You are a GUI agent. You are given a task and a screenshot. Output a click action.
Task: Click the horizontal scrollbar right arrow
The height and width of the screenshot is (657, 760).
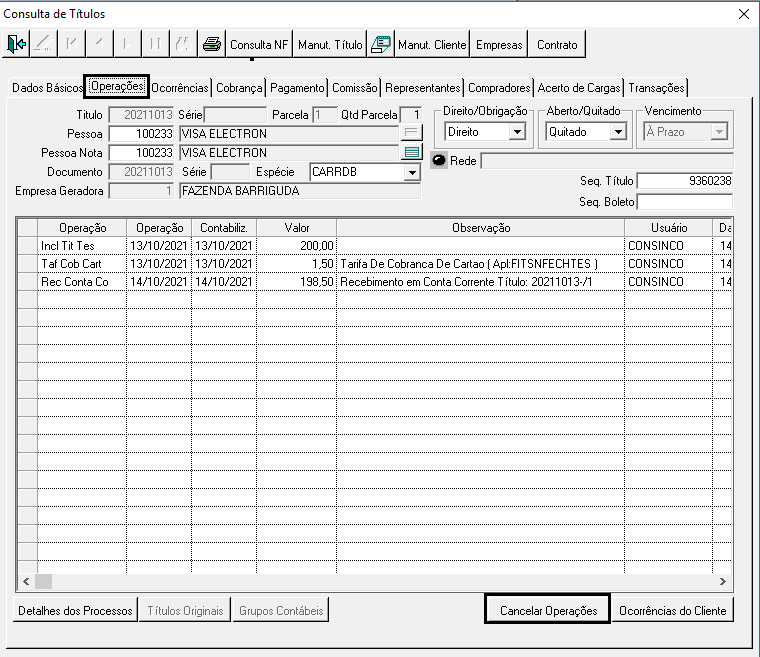click(723, 581)
